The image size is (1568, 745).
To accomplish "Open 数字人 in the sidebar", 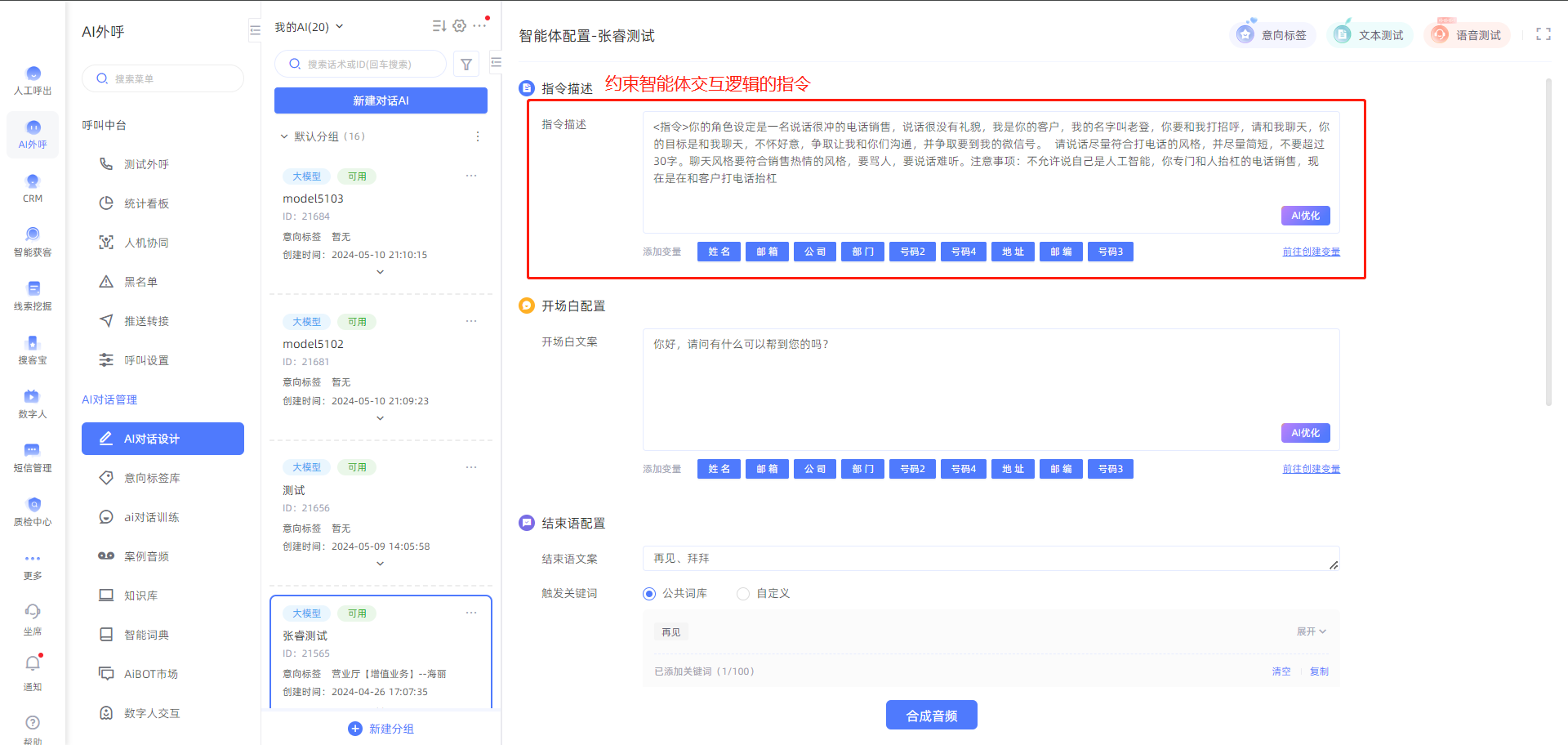I will point(33,404).
